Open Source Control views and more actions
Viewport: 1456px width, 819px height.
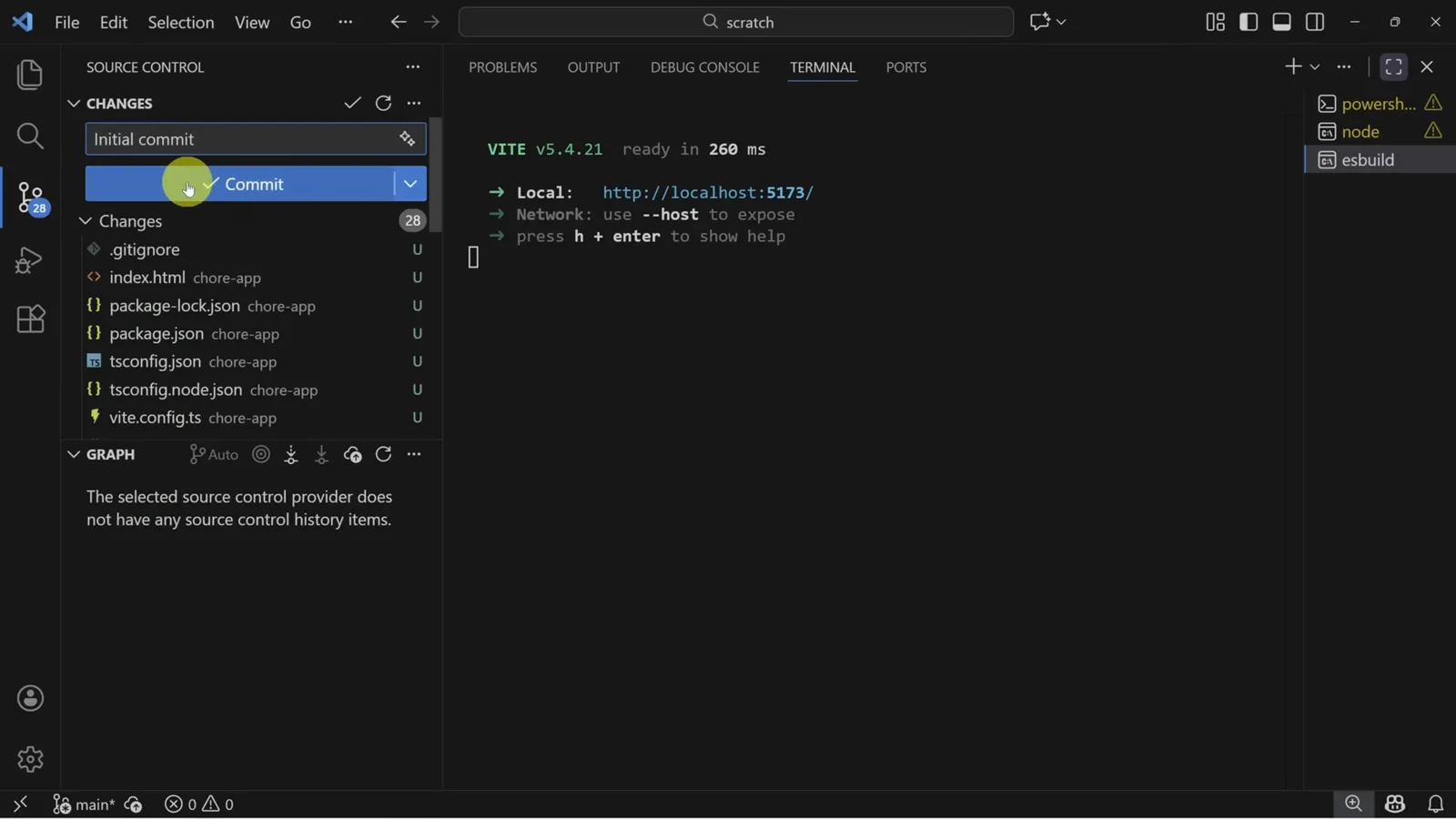(413, 66)
